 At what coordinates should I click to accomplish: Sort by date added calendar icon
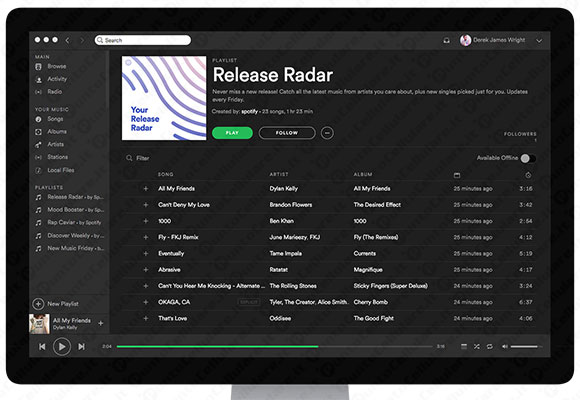tap(457, 175)
